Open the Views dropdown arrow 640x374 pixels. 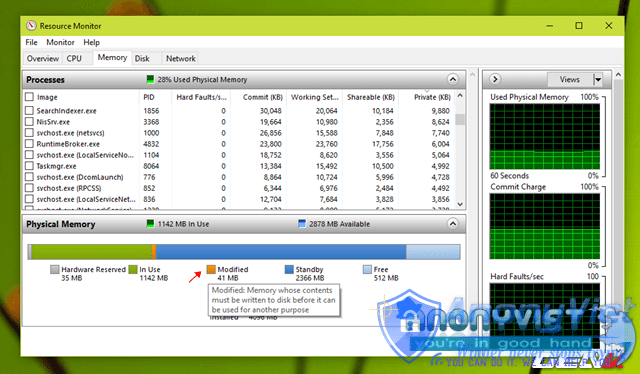point(598,80)
